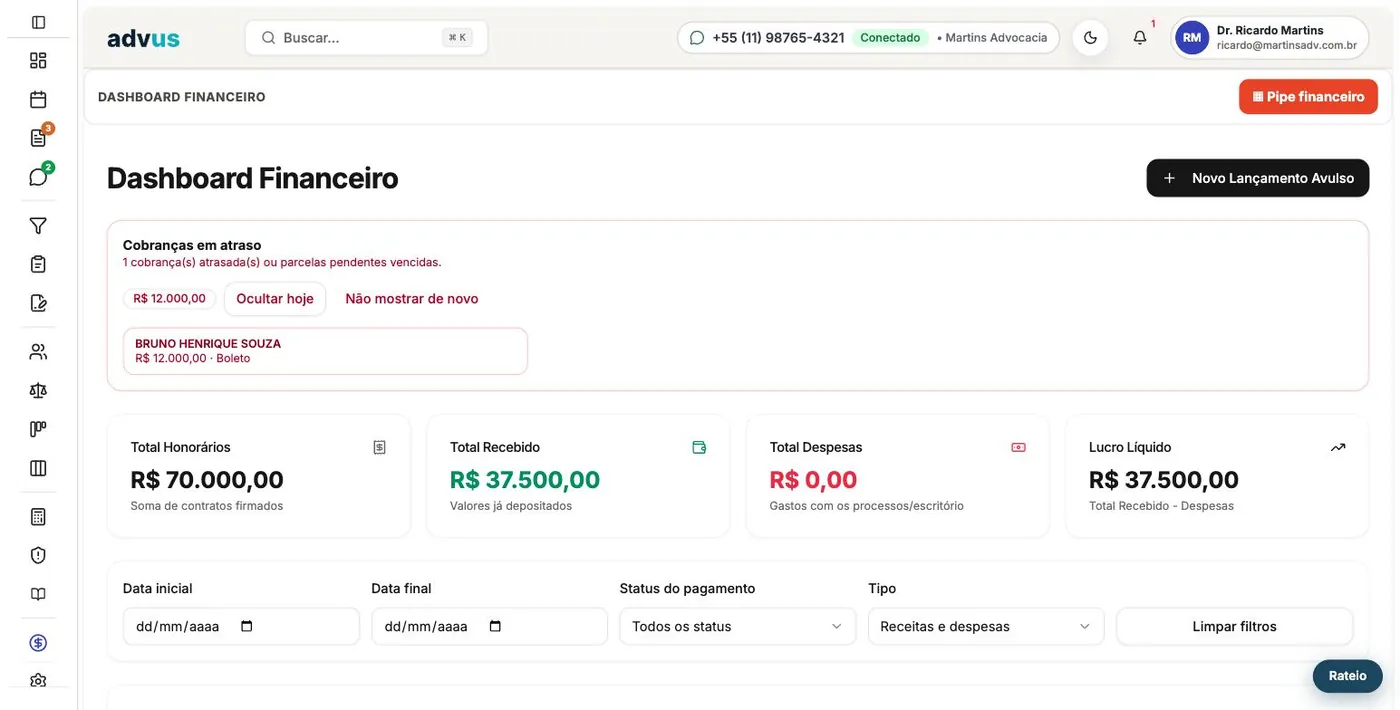This screenshot has width=1400, height=710.
Task: Expand the Tipo dropdown showing Receitas e despesas
Action: pos(986,626)
